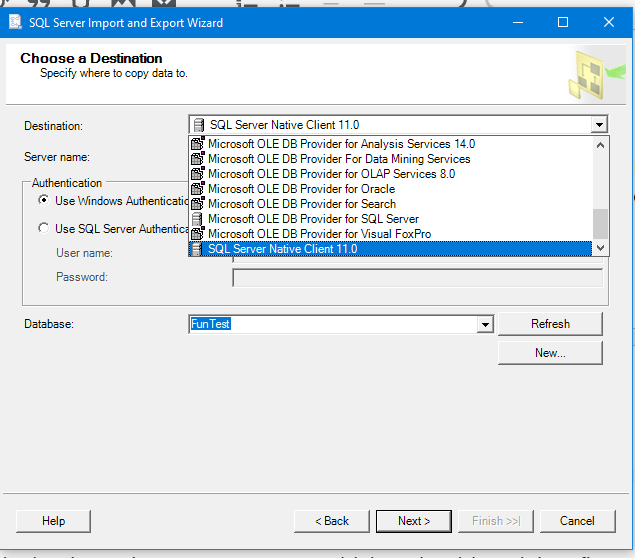Collapse the Destination dropdown arrow
635x558 pixels.
tap(599, 124)
